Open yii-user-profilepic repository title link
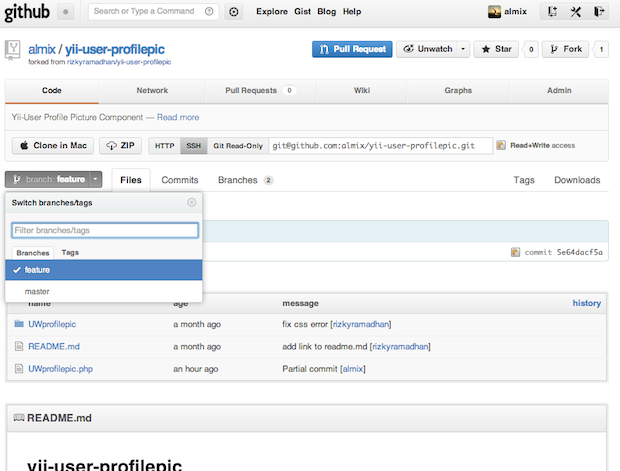Screen dimensions: 620x471 pos(115,49)
